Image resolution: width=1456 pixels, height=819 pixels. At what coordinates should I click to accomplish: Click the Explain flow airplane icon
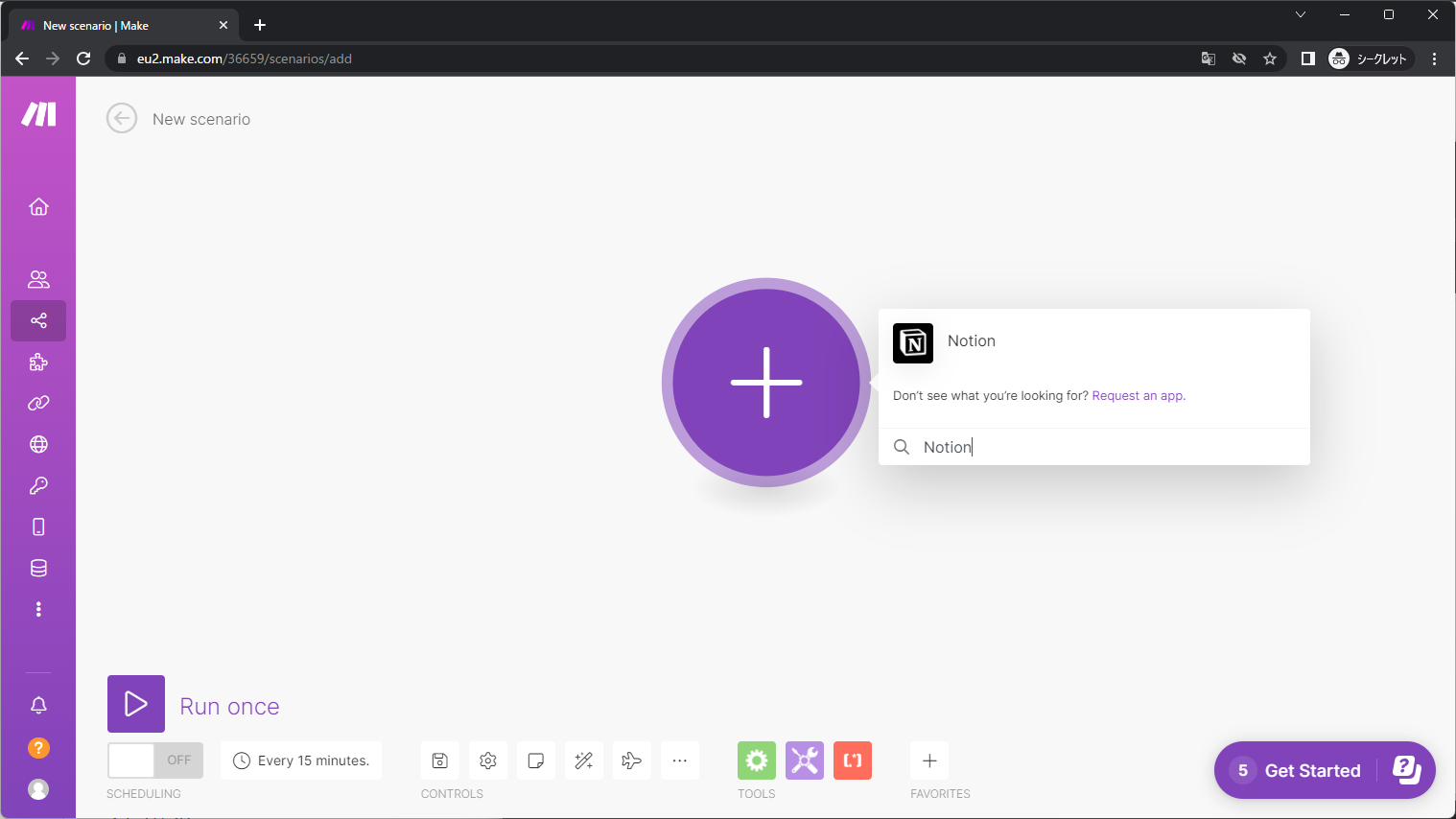632,760
